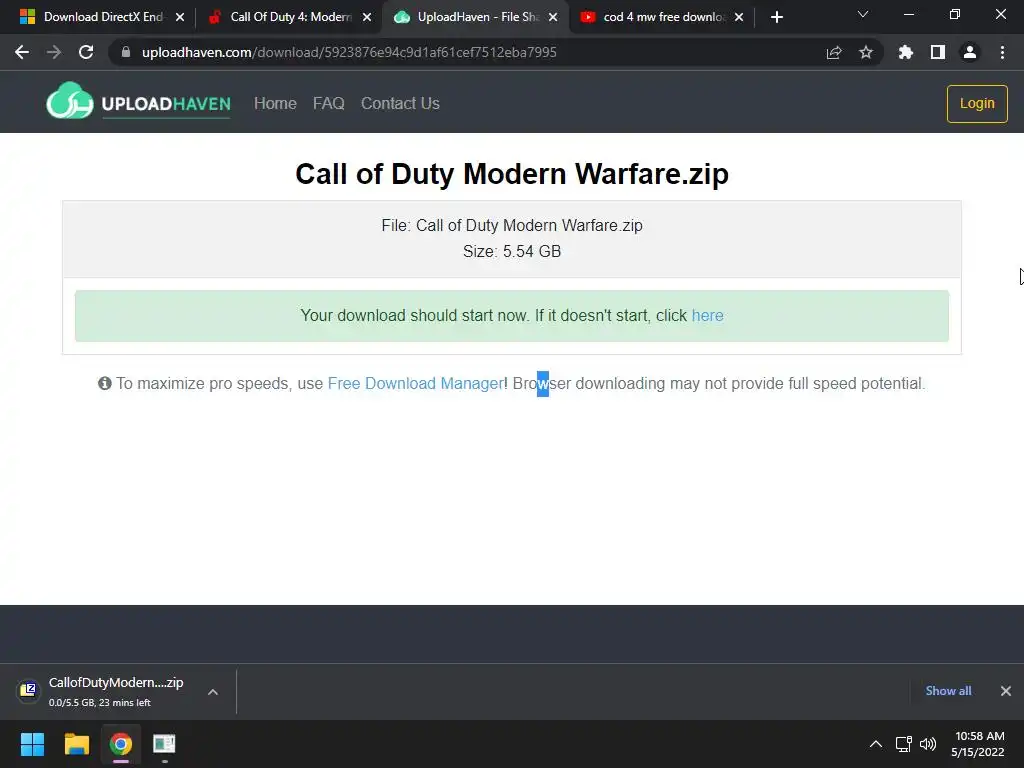Open the Windows Start menu
This screenshot has height=768, width=1024.
coord(32,744)
